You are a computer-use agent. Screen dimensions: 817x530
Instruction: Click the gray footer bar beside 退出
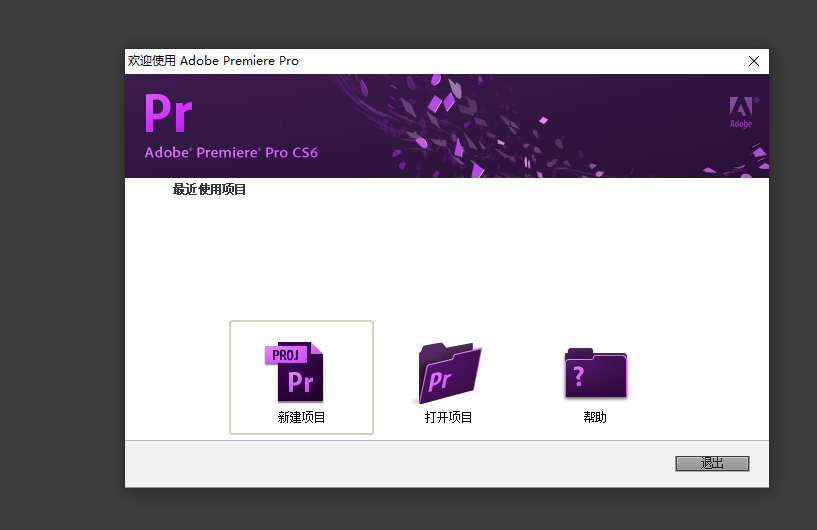[x=400, y=464]
